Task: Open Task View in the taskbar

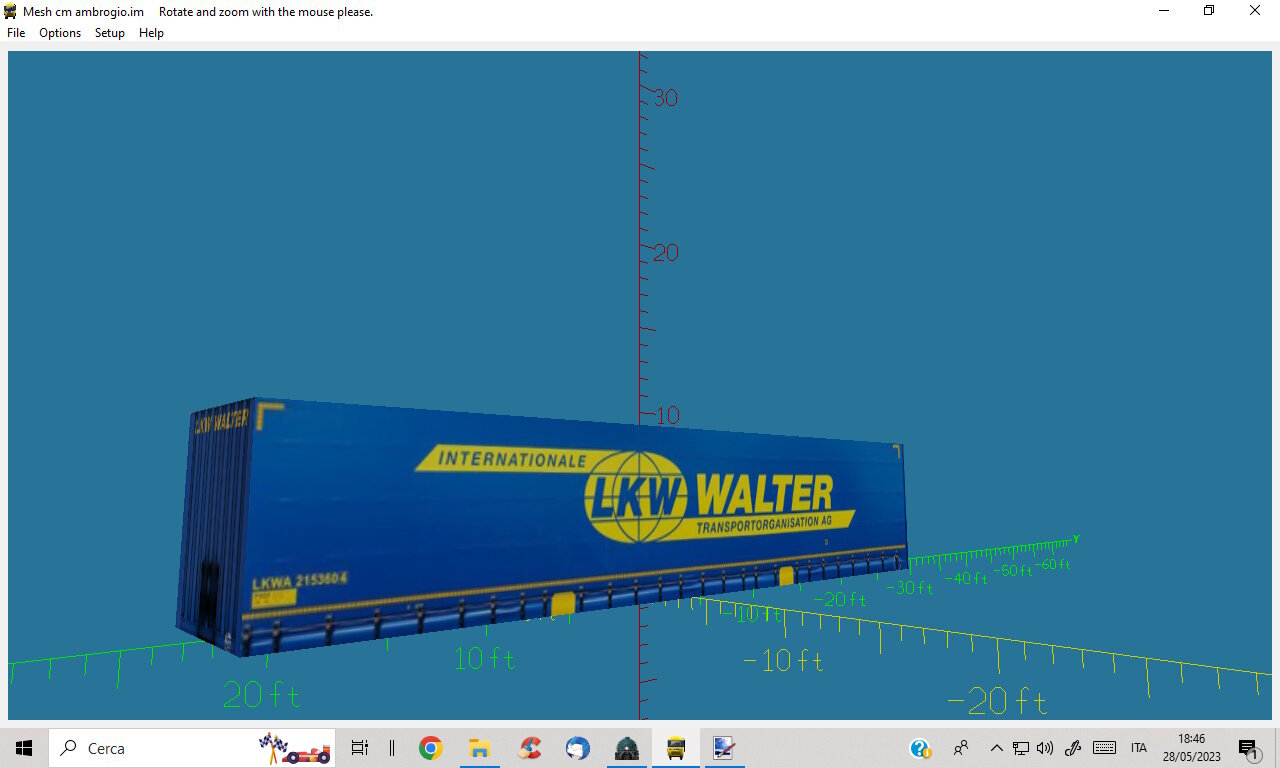Action: [x=360, y=748]
